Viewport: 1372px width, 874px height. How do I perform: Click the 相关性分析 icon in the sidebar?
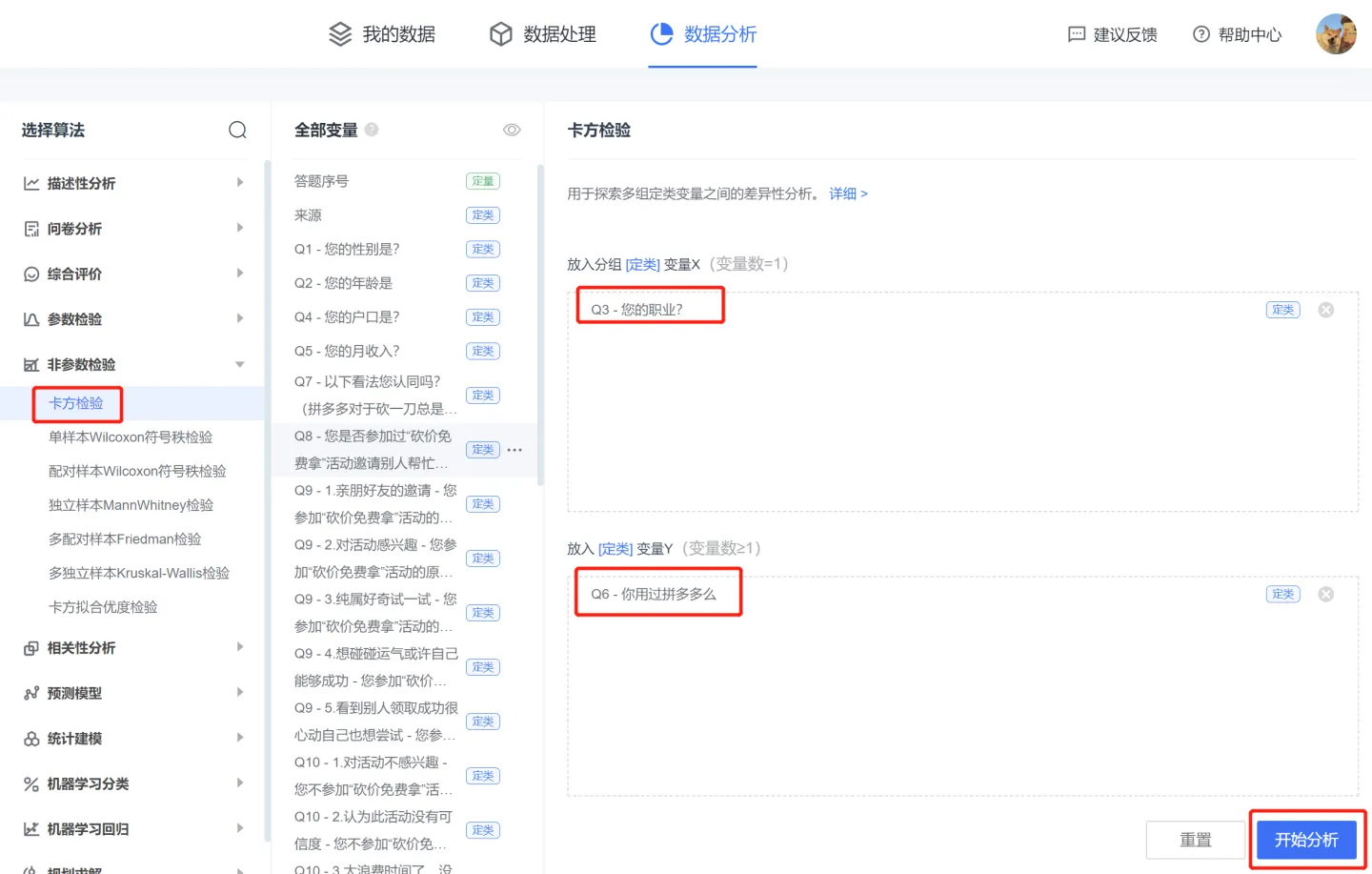(31, 648)
